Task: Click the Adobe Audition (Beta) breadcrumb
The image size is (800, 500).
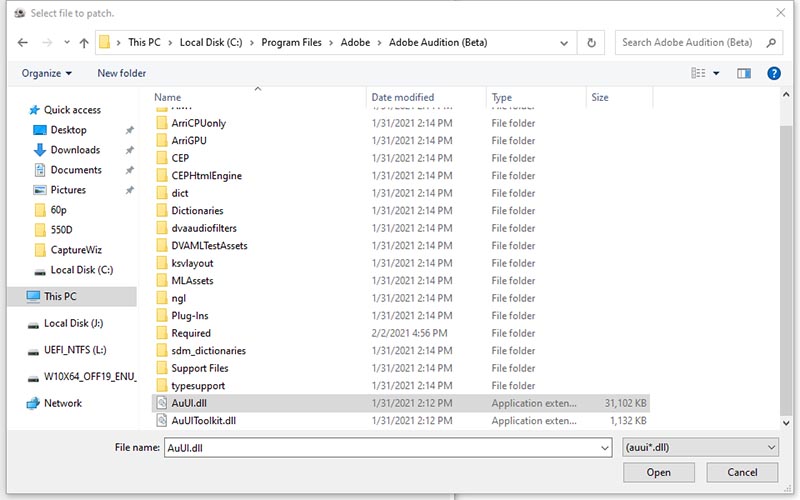Action: click(438, 43)
